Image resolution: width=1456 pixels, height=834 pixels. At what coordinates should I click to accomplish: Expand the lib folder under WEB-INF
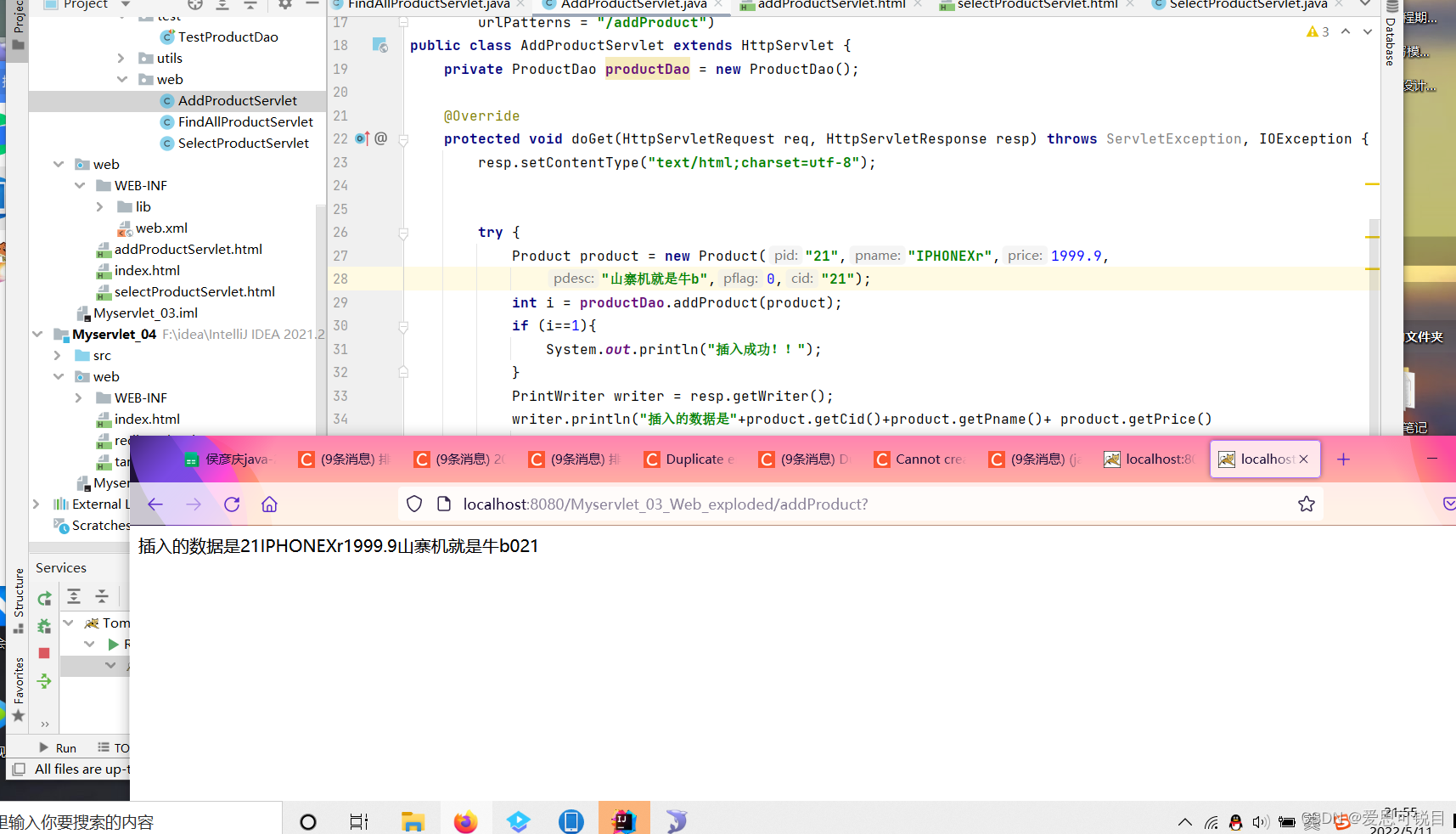[x=100, y=206]
